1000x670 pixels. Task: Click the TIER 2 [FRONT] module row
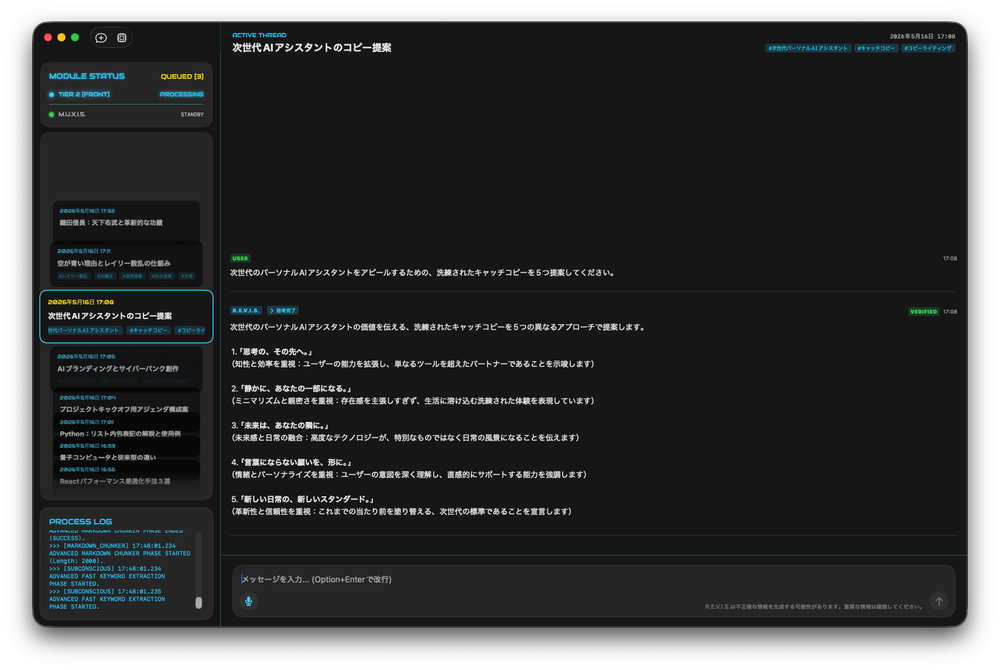pyautogui.click(x=126, y=94)
